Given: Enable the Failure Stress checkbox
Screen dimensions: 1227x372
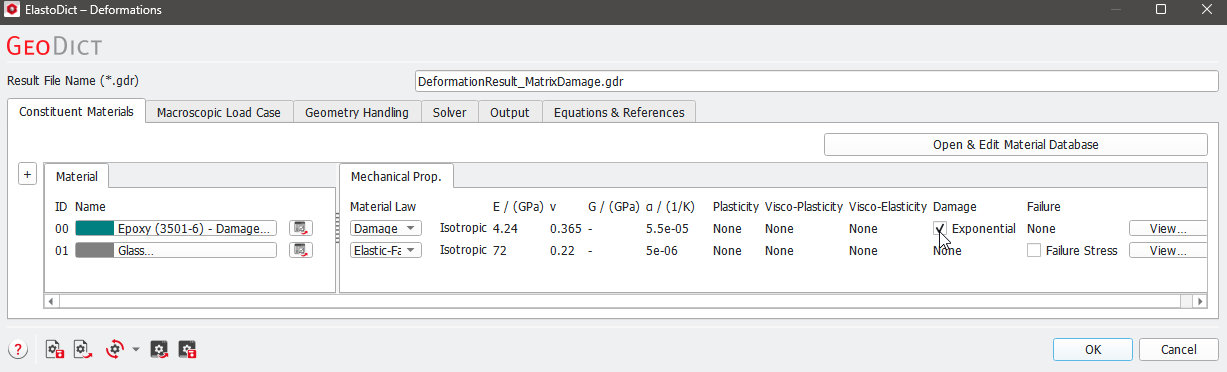Looking at the screenshot, I should [x=1034, y=250].
